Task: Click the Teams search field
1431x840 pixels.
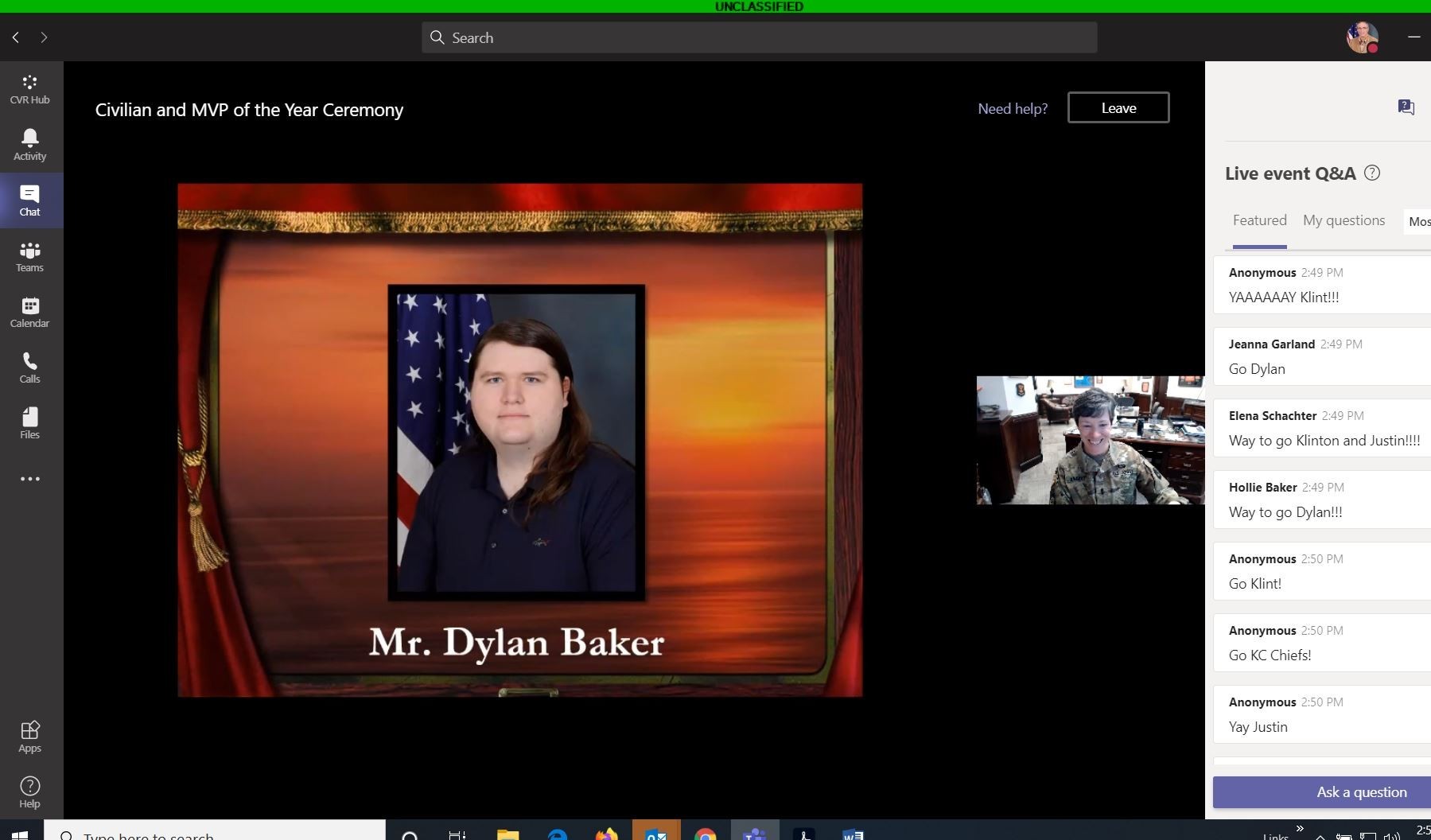Action: pos(759,37)
